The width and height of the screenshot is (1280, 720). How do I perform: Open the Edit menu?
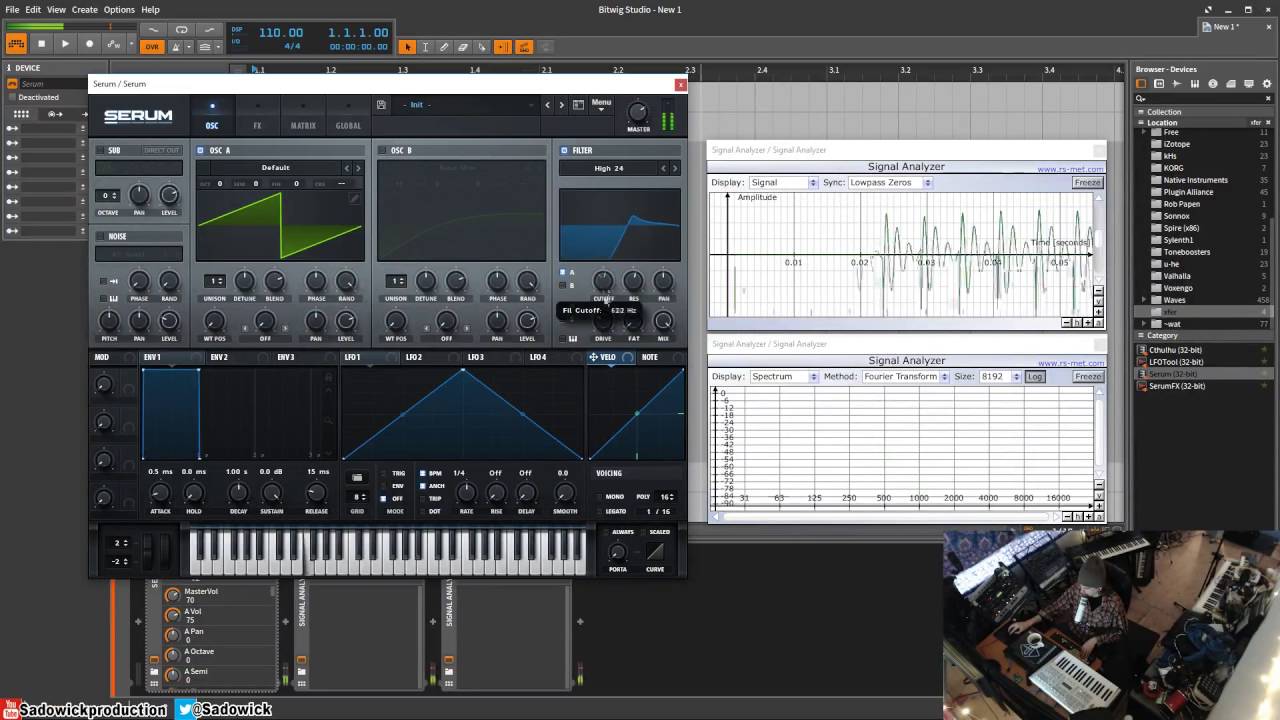[33, 9]
